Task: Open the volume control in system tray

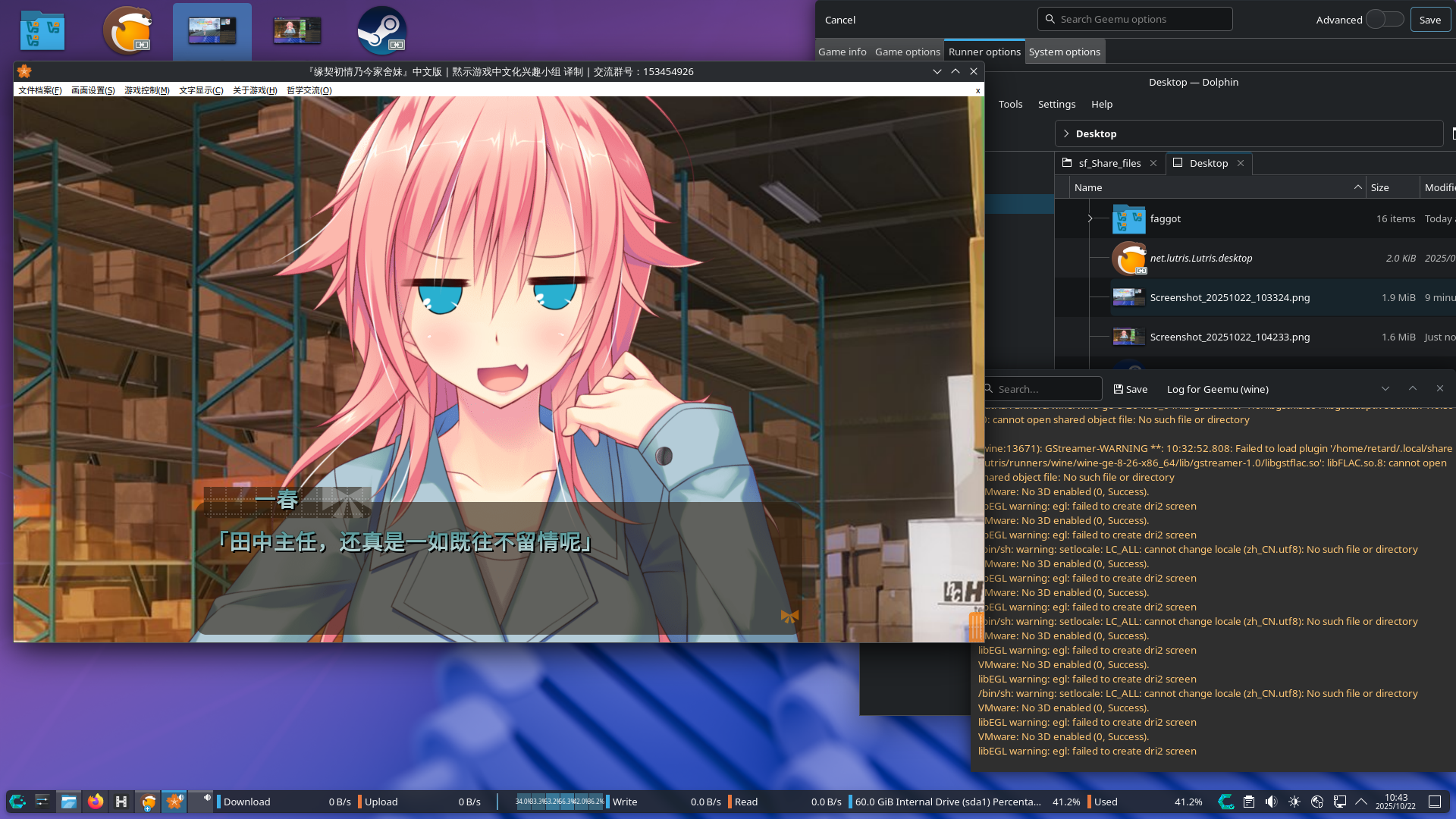Action: click(x=1272, y=802)
